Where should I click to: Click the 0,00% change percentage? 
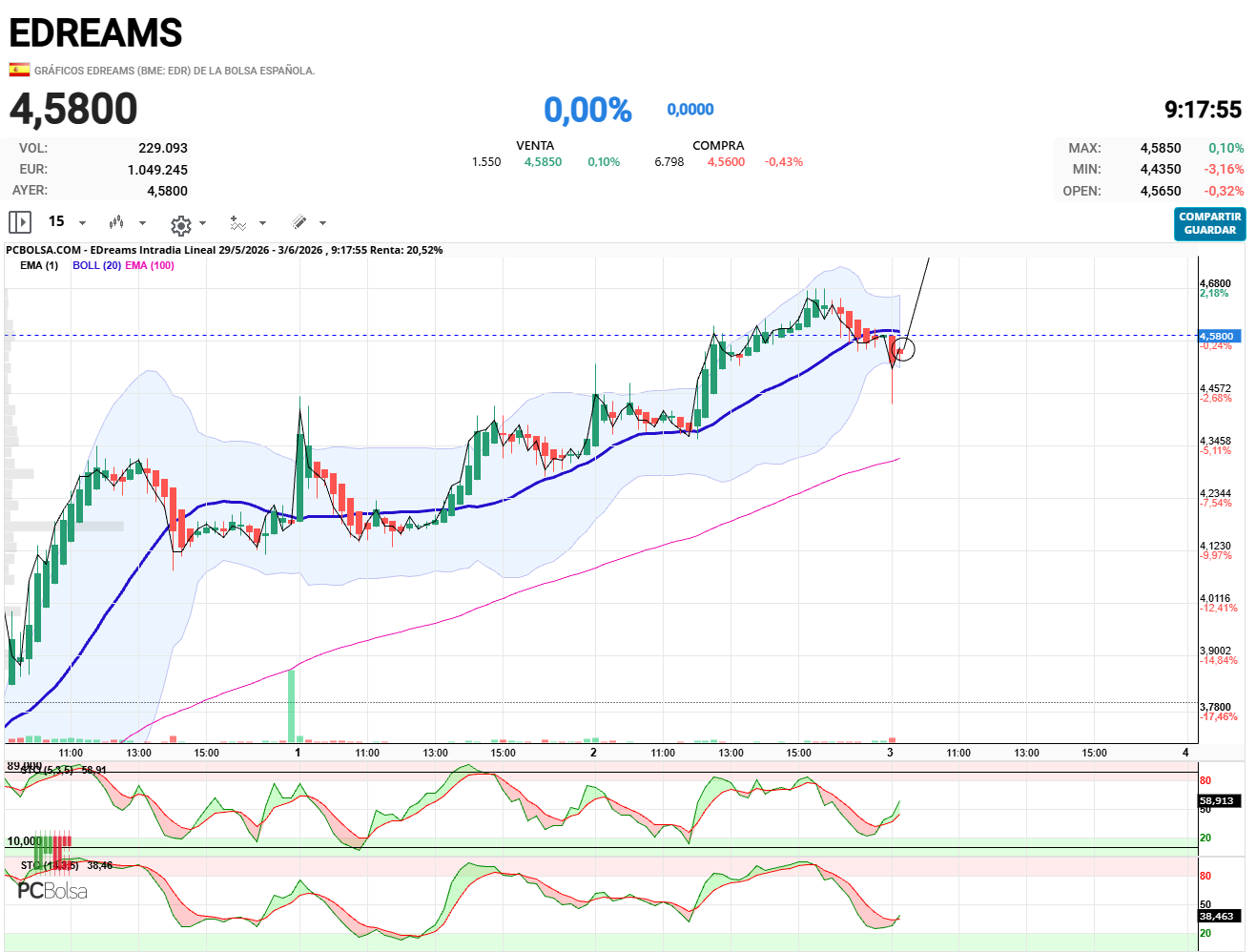click(587, 110)
